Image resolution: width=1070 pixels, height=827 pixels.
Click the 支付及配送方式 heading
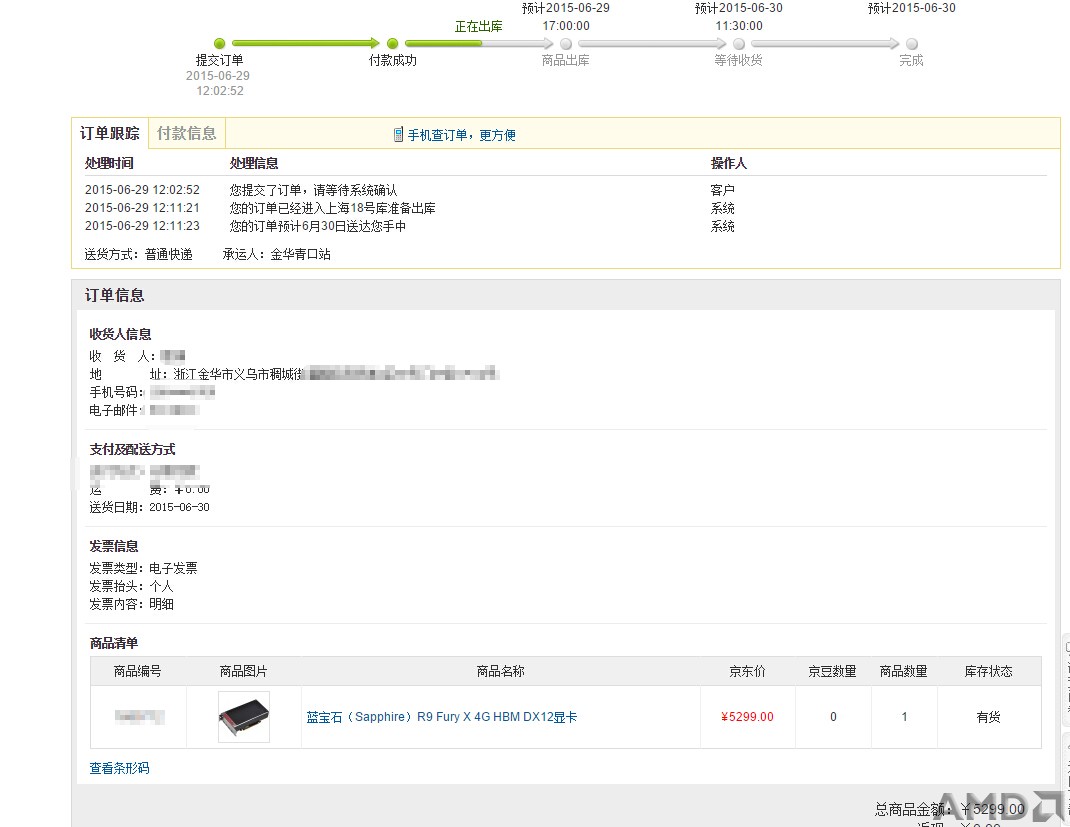132,450
